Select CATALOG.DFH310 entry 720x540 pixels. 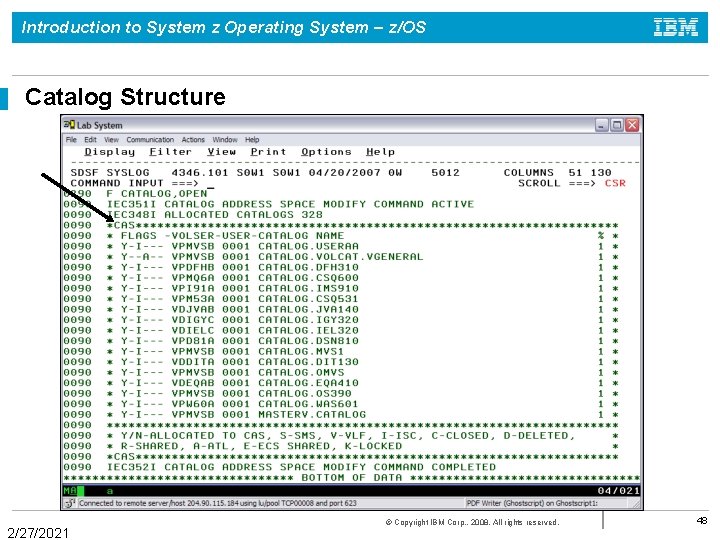point(308,268)
